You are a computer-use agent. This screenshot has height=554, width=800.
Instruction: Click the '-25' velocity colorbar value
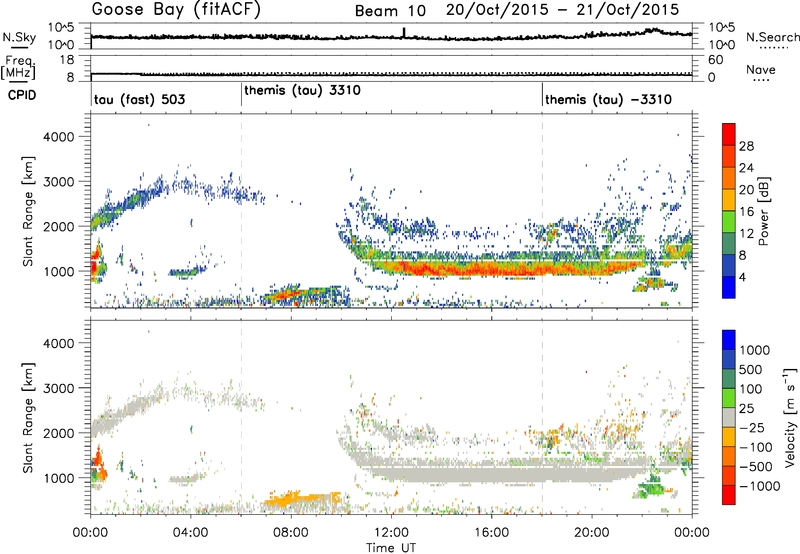[x=752, y=428]
